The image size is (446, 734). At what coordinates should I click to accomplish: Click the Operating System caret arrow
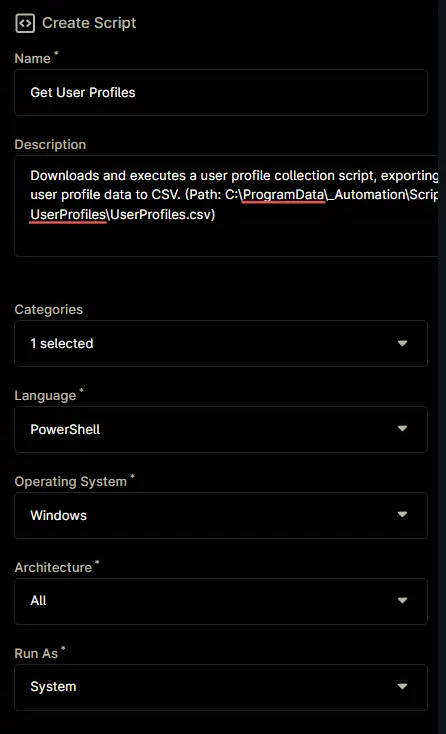pos(402,514)
